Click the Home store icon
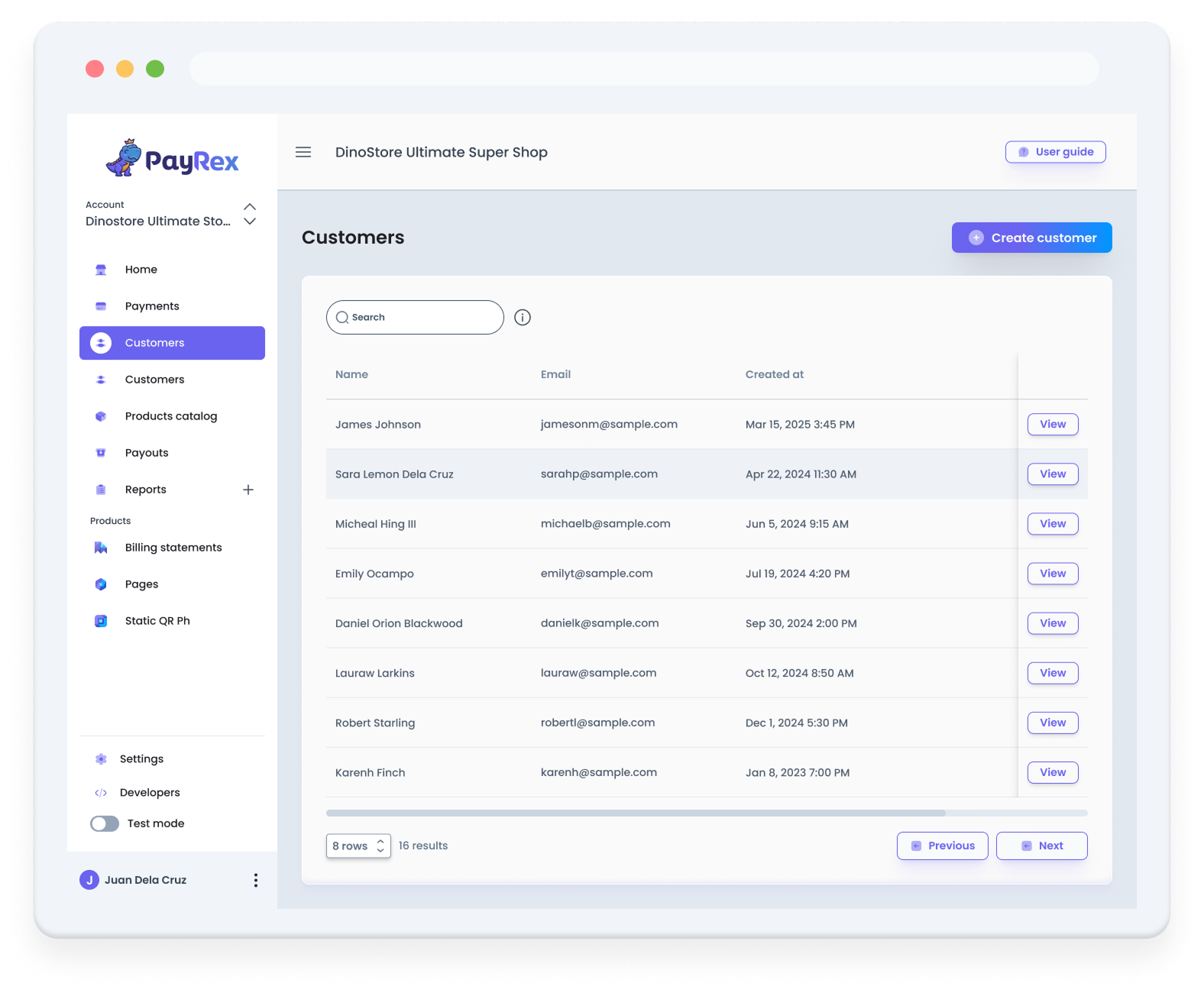The image size is (1204, 996). (x=101, y=270)
